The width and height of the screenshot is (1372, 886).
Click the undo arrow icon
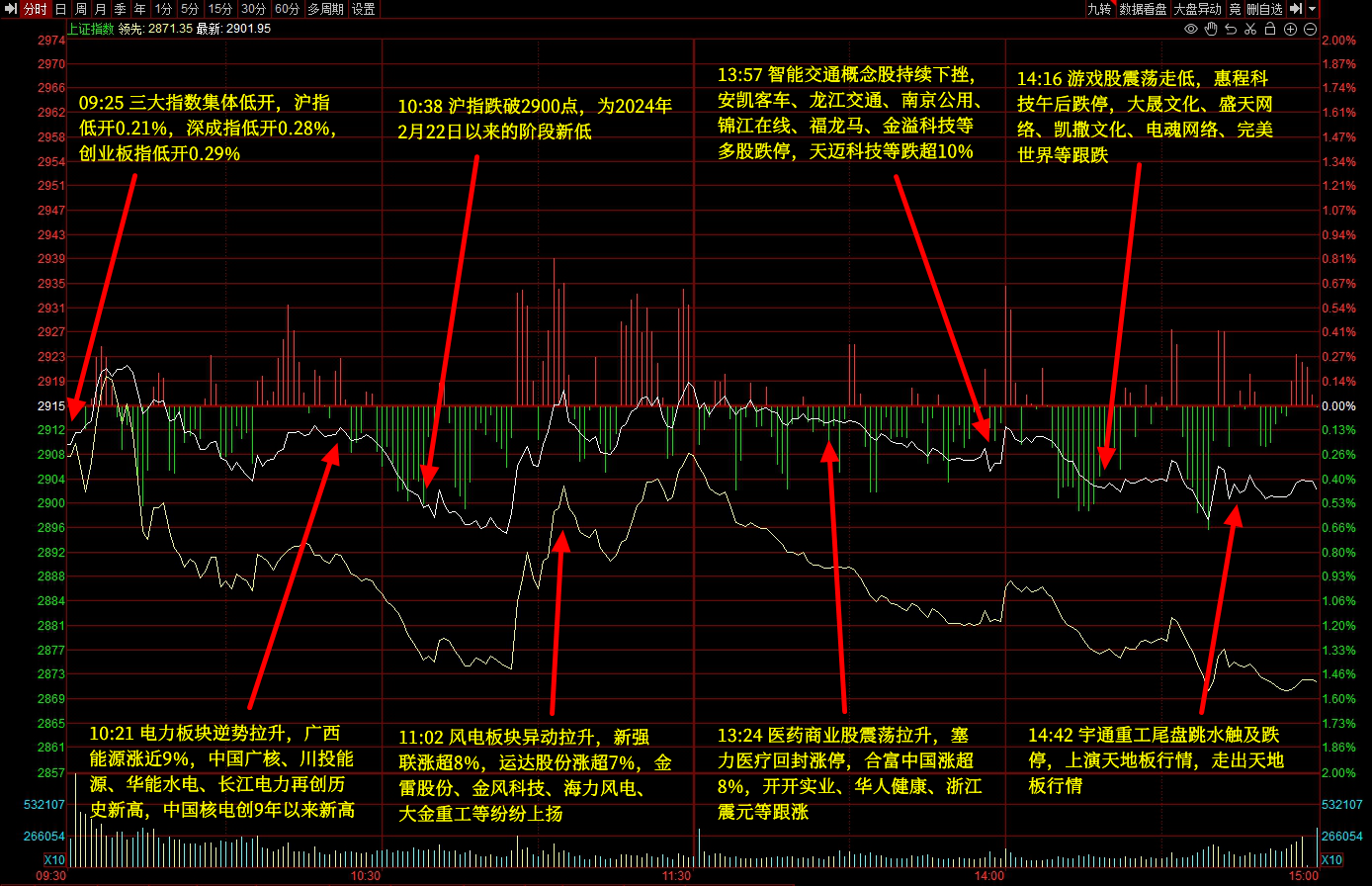pyautogui.click(x=1231, y=29)
